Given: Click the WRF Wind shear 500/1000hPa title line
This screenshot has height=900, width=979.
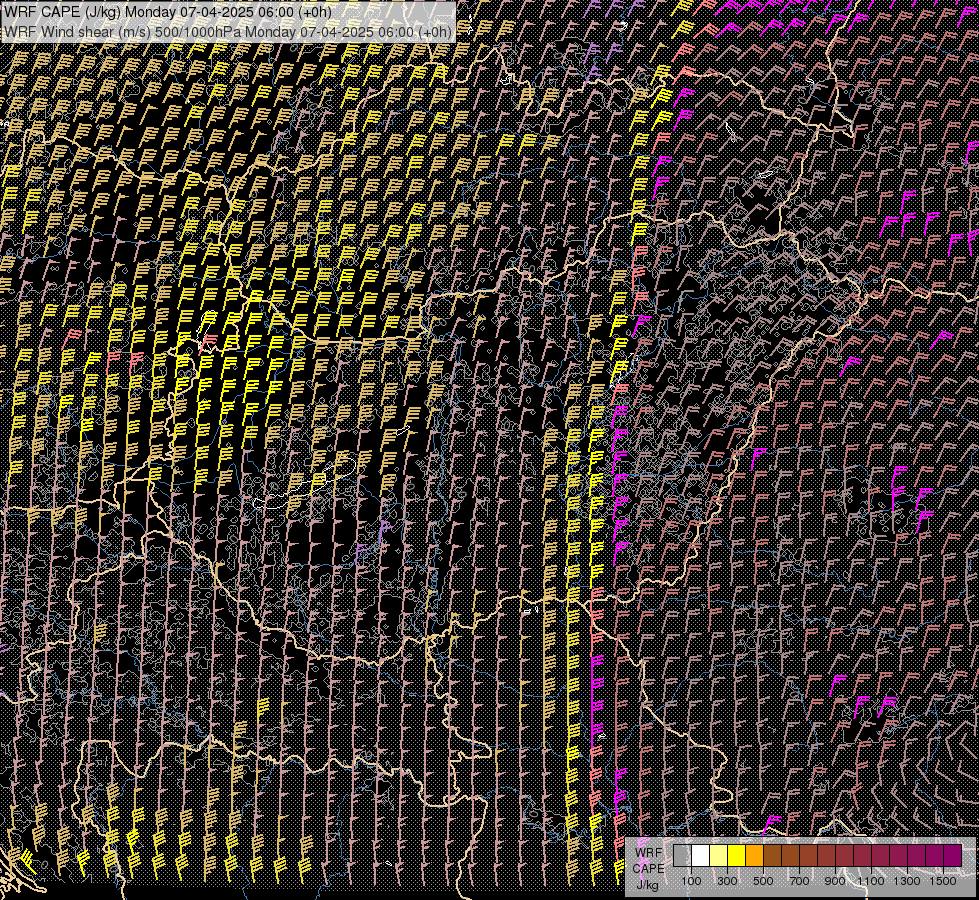Looking at the screenshot, I should [228, 32].
